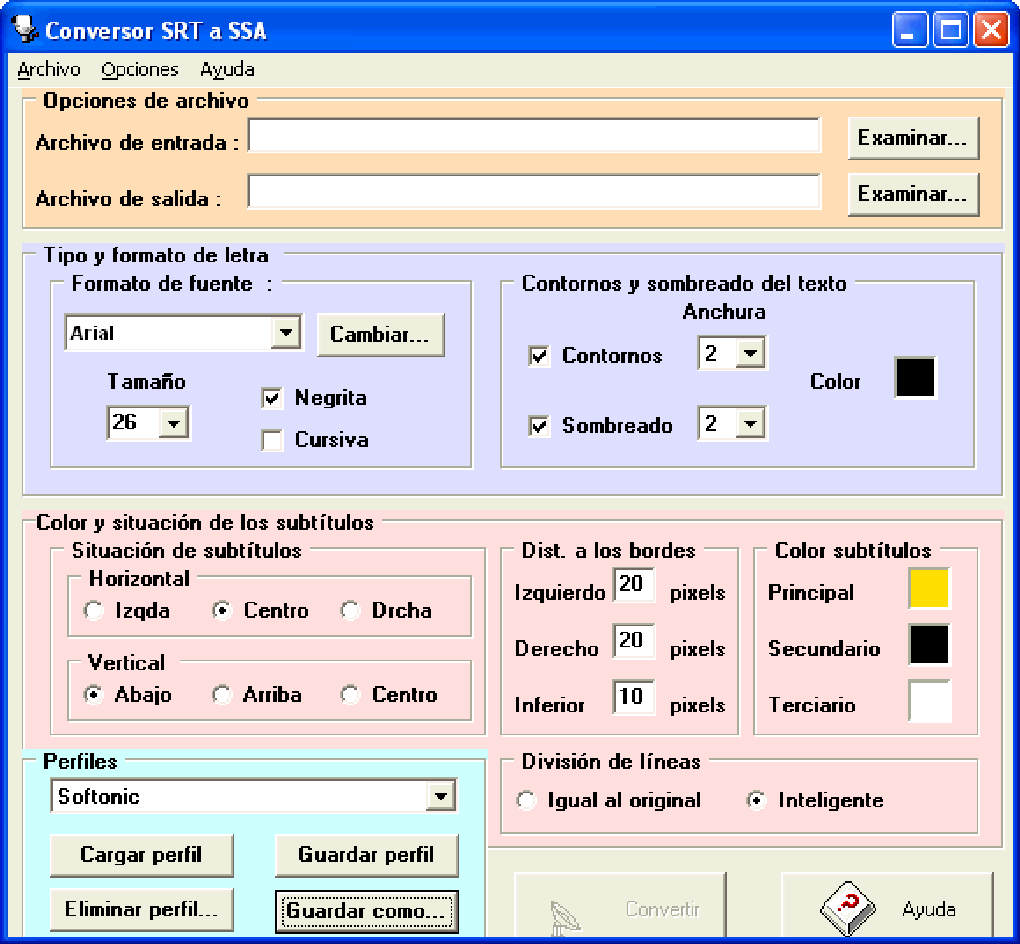
Task: Click the white Terciario color swatch
Action: (929, 701)
